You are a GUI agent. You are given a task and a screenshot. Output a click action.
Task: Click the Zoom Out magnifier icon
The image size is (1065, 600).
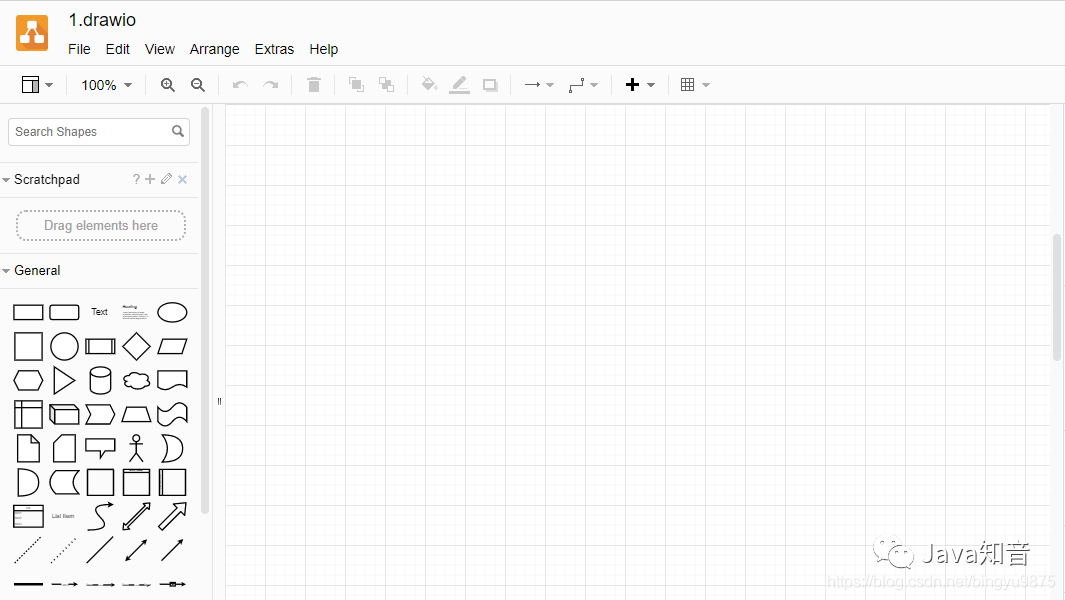pyautogui.click(x=198, y=85)
